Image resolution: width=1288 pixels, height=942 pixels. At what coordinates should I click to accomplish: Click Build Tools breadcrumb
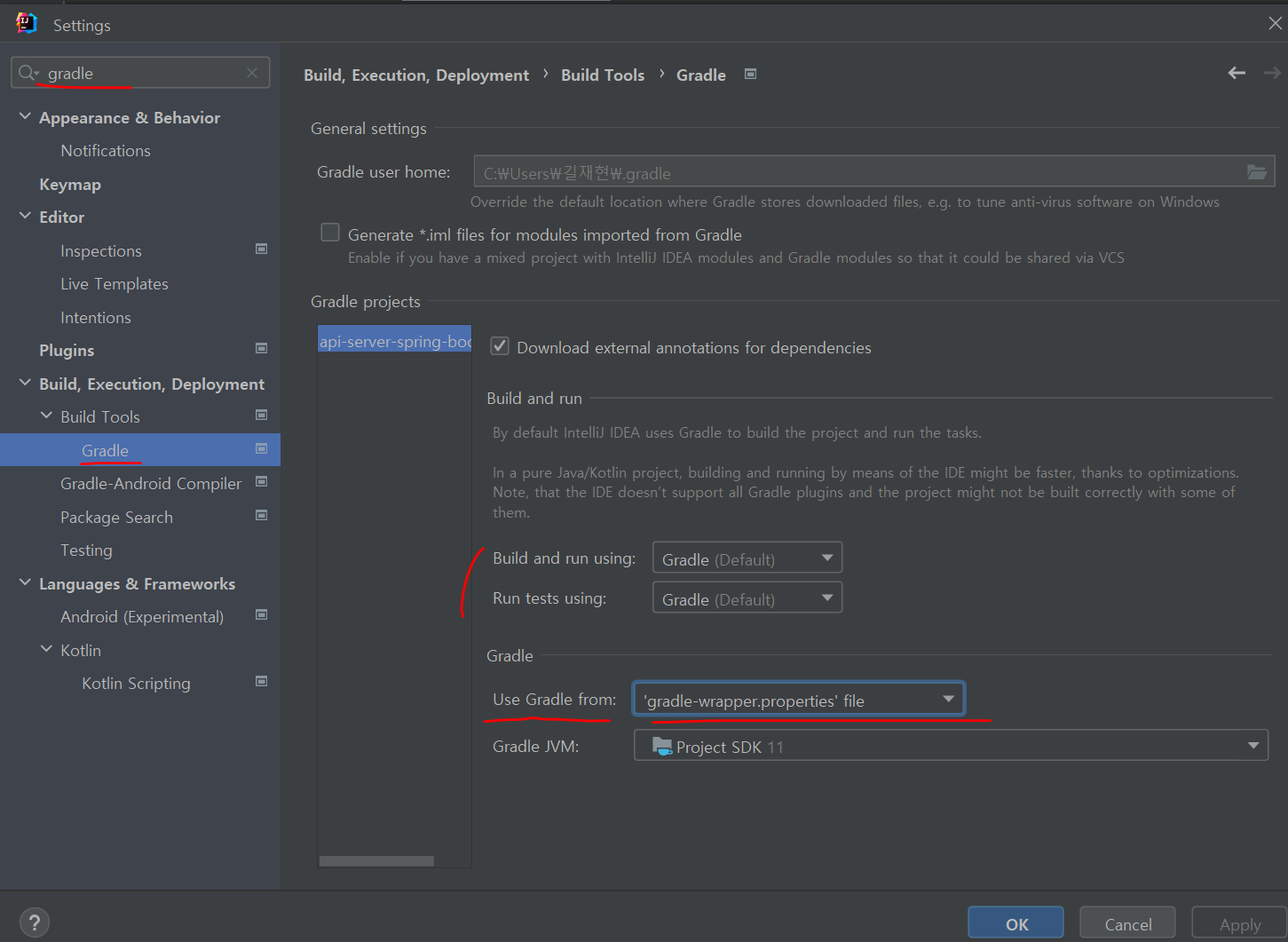tap(603, 75)
